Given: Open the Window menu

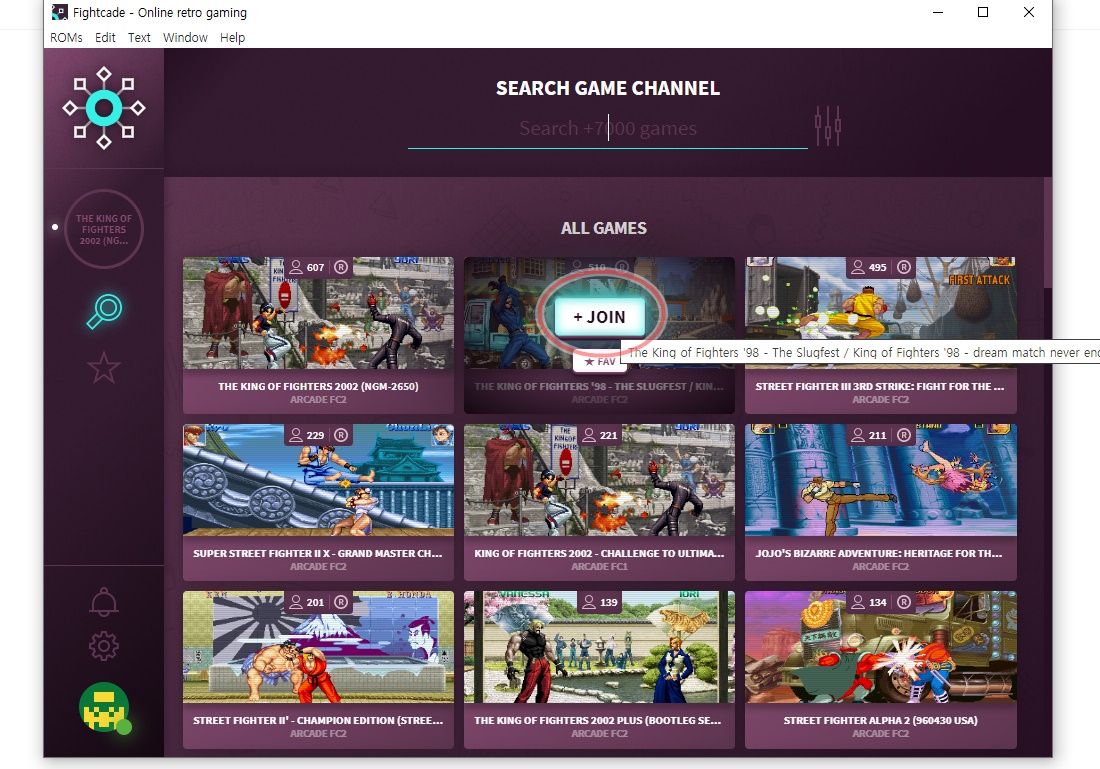Looking at the screenshot, I should point(185,37).
